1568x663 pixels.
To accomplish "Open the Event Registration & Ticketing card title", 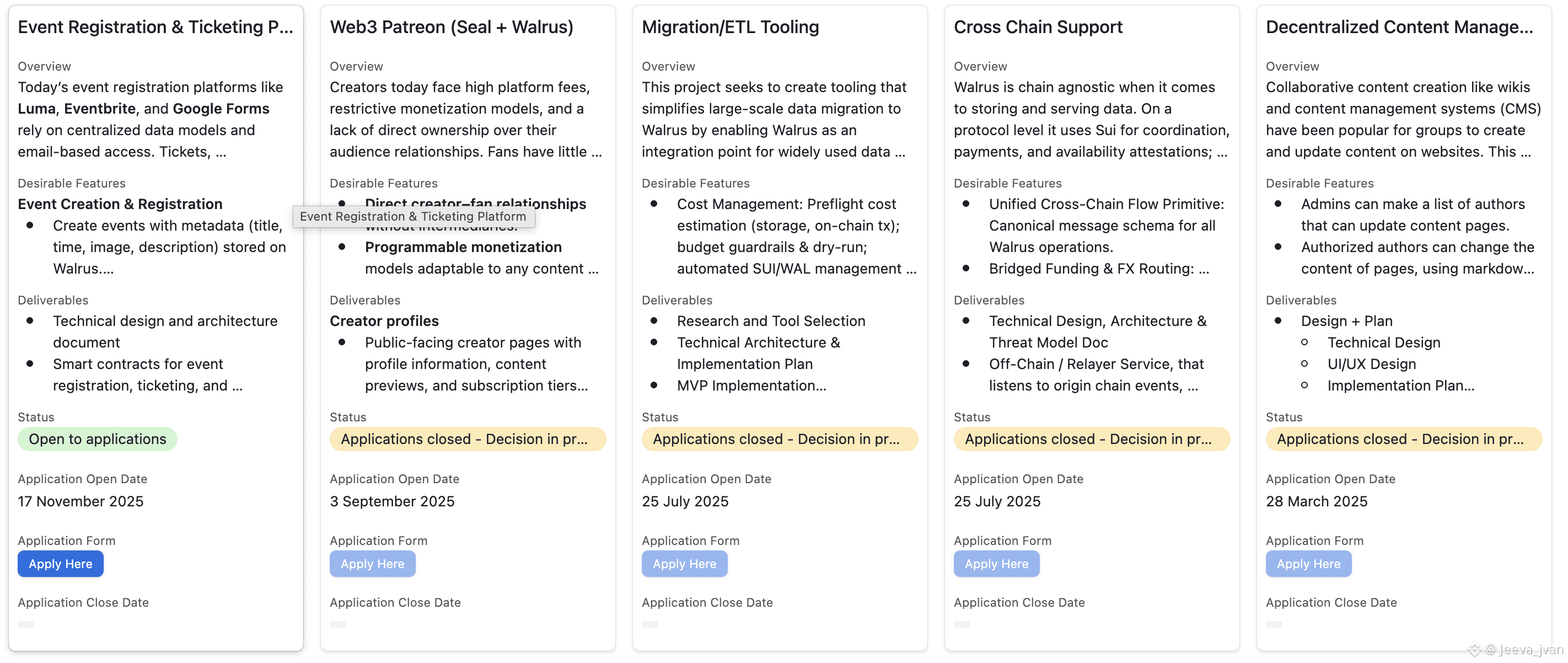I will click(155, 28).
